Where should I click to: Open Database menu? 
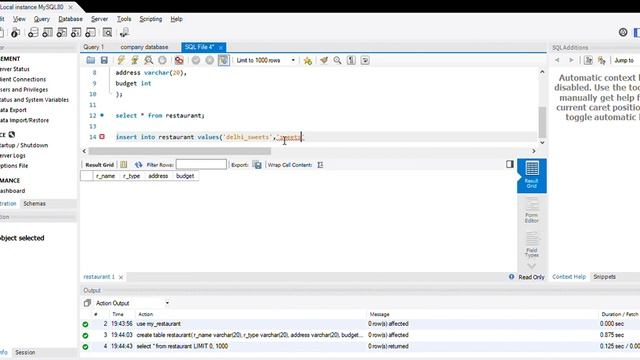(70, 19)
